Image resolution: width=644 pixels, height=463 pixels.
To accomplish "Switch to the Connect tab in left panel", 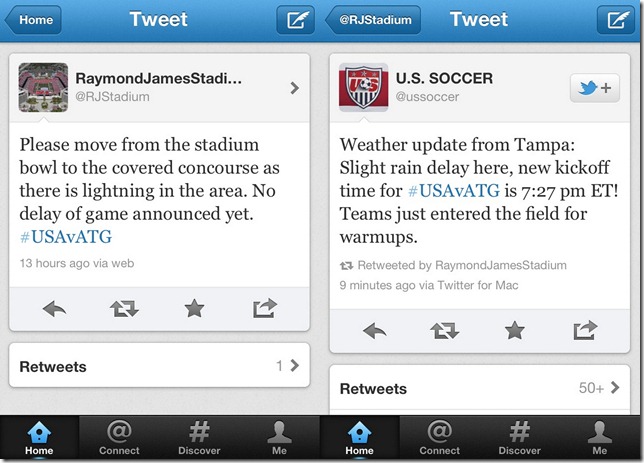I will (119, 438).
